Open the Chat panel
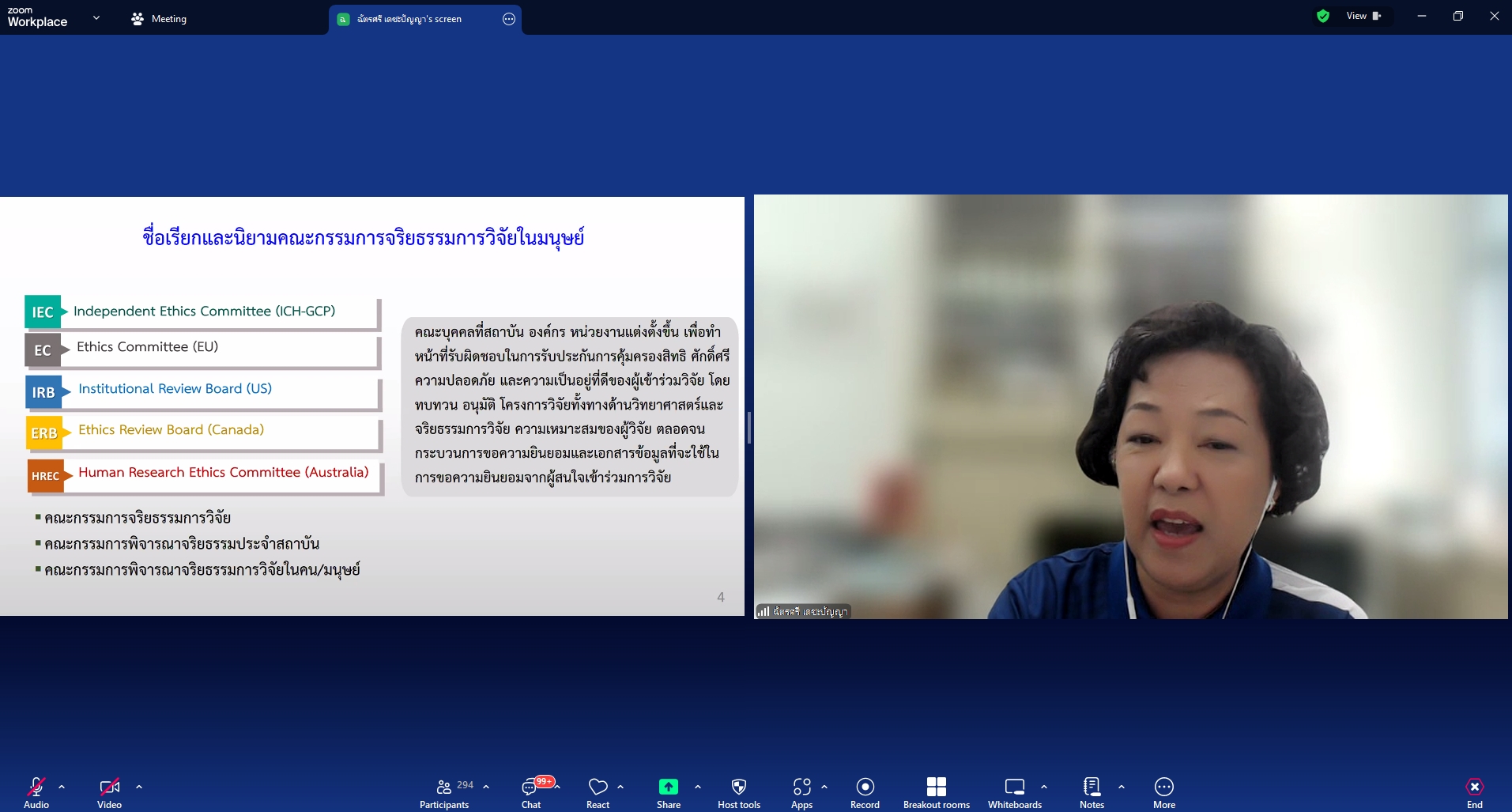Viewport: 1512px width, 812px height. point(531,793)
